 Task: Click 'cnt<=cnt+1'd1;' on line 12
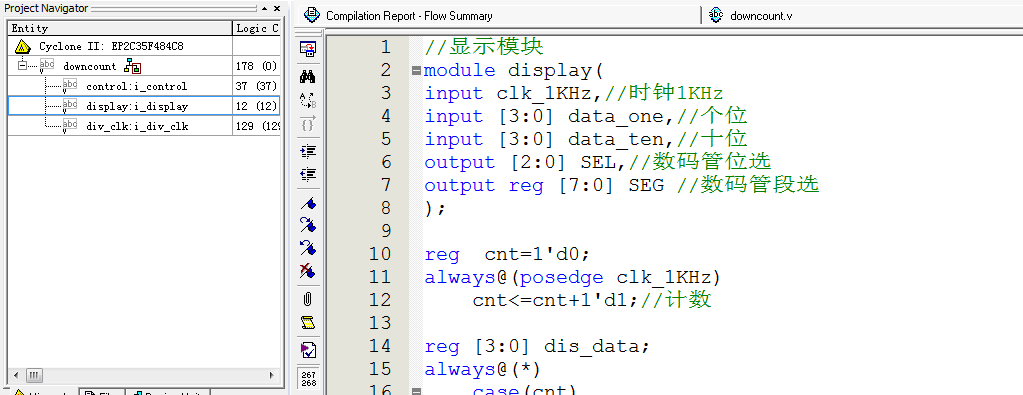[556, 300]
